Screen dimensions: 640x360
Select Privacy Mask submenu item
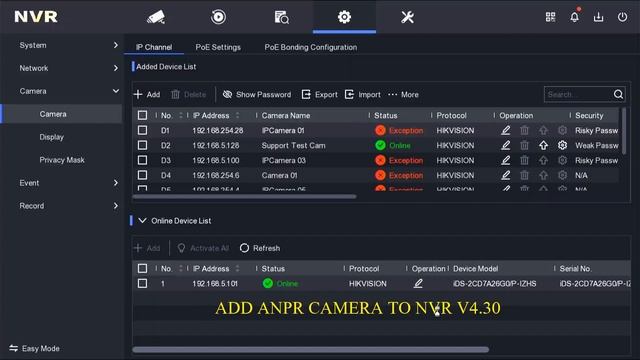coord(62,160)
